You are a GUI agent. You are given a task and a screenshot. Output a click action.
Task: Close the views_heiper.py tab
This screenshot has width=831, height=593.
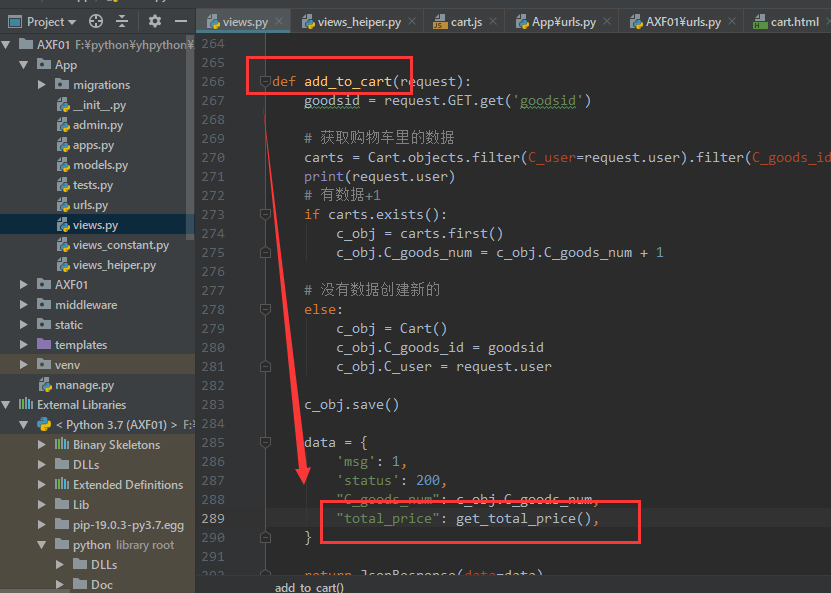point(412,22)
